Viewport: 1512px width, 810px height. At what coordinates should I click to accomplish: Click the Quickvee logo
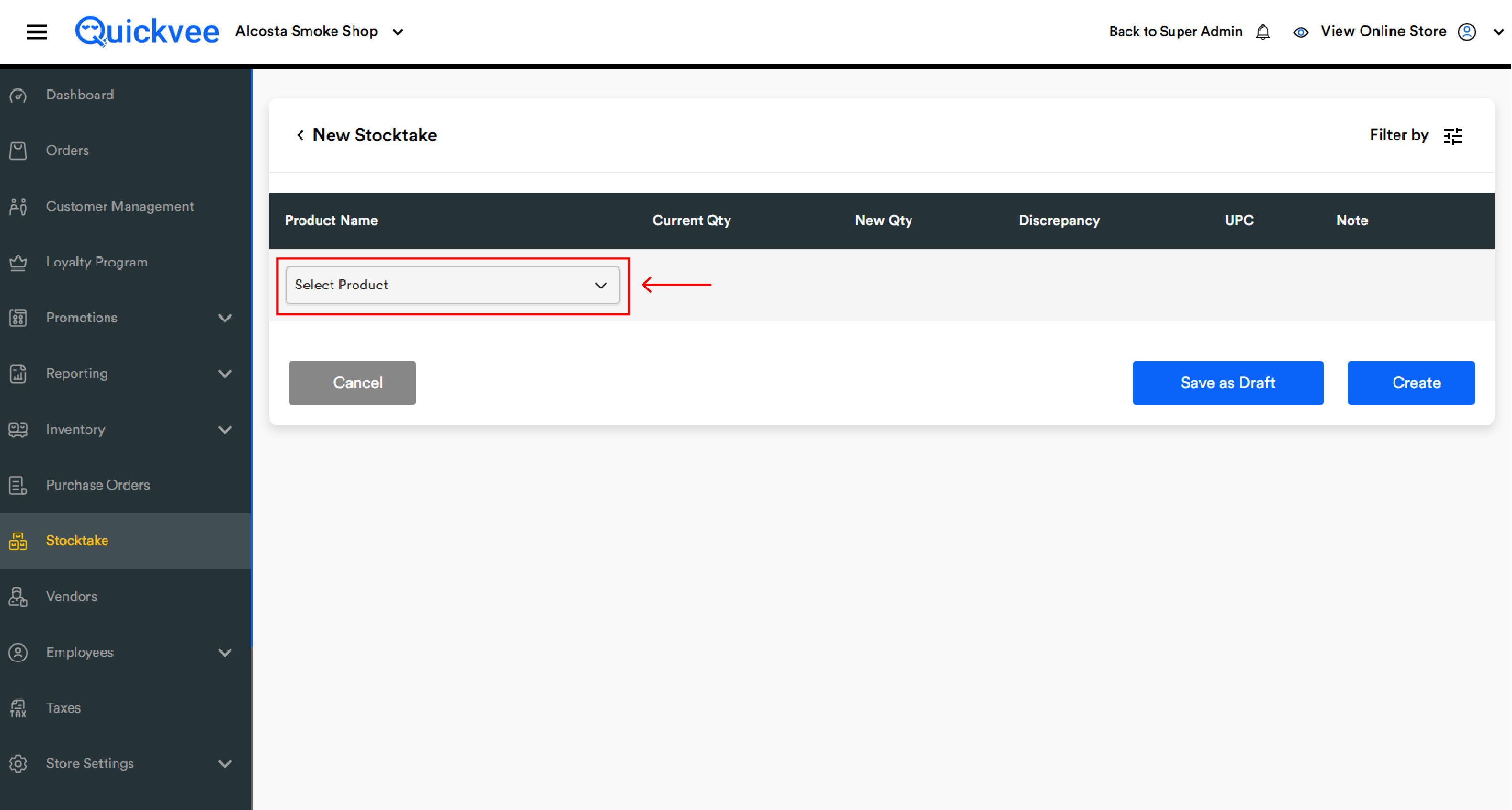click(147, 31)
